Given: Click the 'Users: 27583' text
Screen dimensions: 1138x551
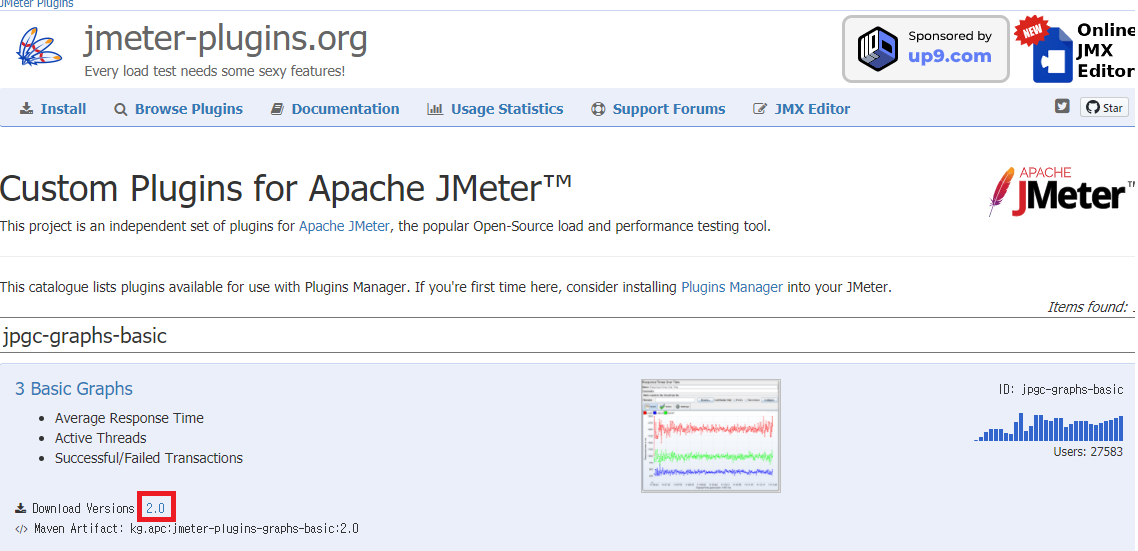Looking at the screenshot, I should pos(1088,452).
